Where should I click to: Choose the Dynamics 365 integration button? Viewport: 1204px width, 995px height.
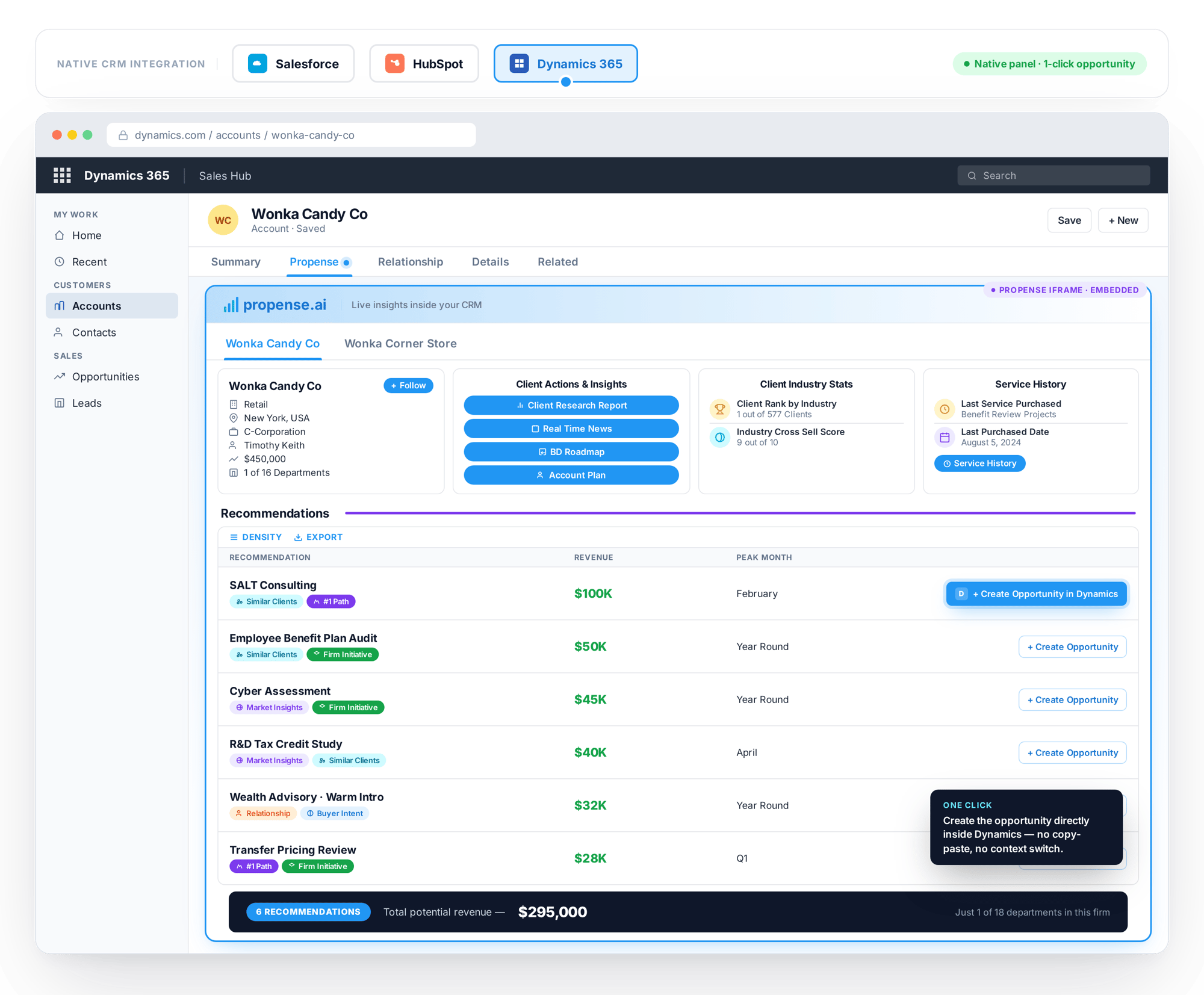566,63
